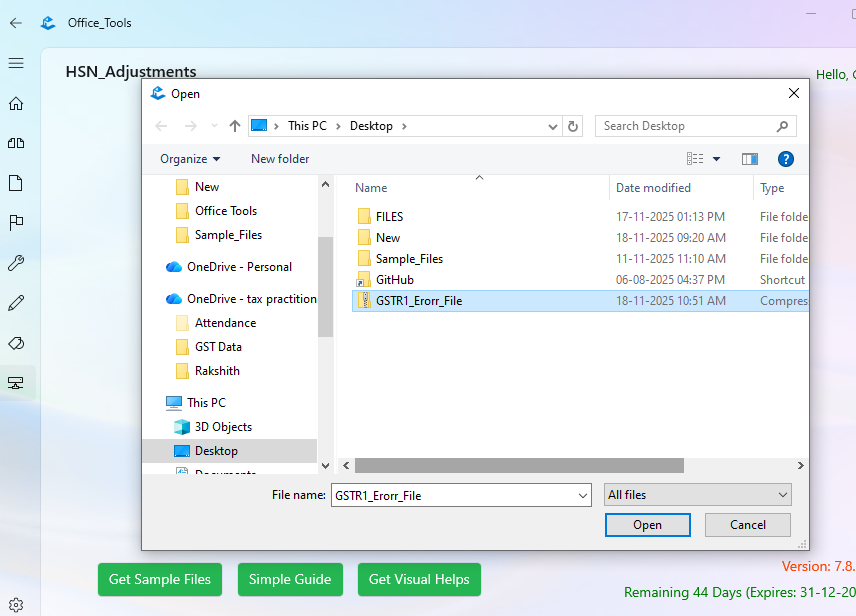The height and width of the screenshot is (616, 856).
Task: Select the wrench tool icon in sidebar
Action: click(x=15, y=263)
